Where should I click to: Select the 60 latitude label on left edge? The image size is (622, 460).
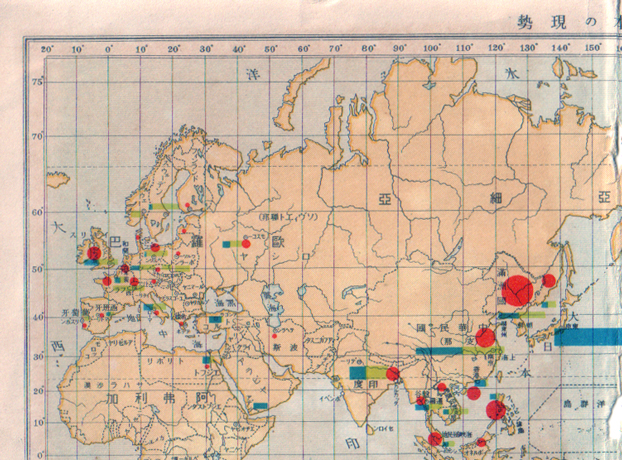pos(36,212)
